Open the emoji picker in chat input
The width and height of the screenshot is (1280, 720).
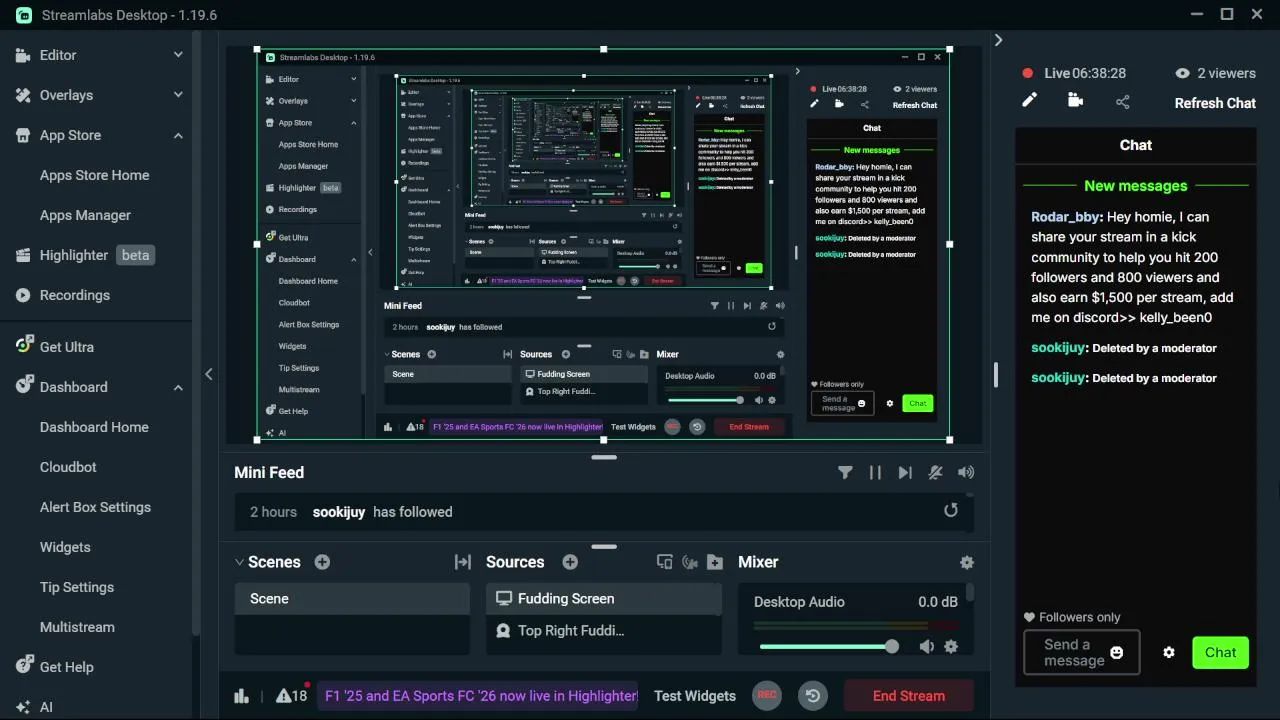pyautogui.click(x=1117, y=653)
